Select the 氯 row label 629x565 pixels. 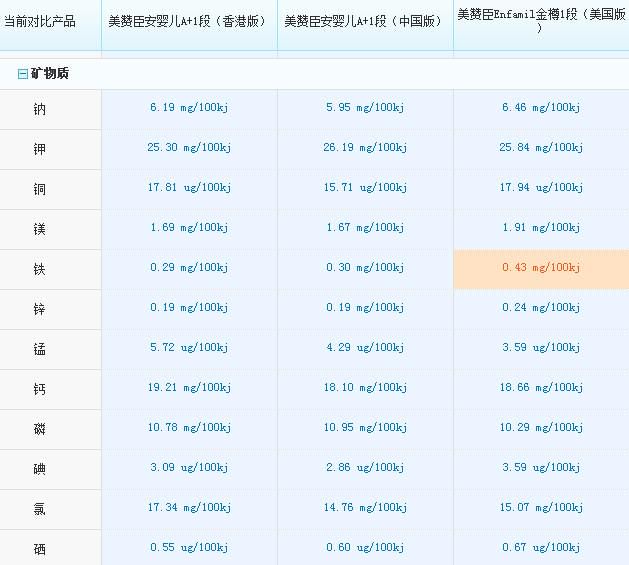pyautogui.click(x=39, y=509)
